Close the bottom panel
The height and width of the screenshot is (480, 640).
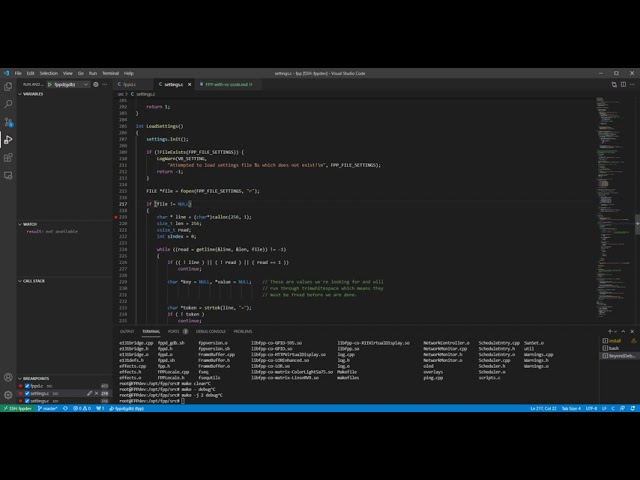click(x=632, y=331)
